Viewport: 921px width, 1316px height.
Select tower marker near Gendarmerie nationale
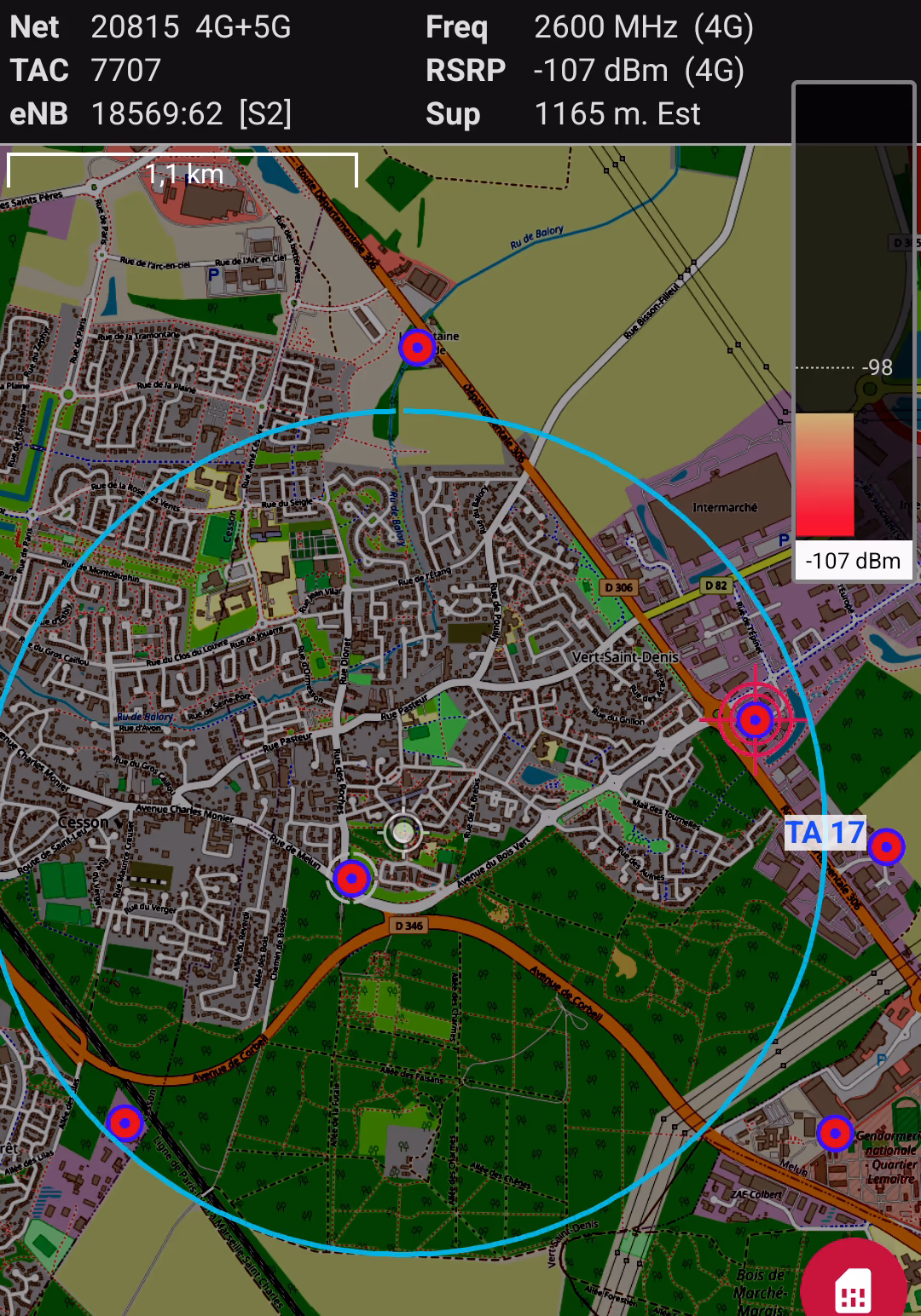(834, 1134)
